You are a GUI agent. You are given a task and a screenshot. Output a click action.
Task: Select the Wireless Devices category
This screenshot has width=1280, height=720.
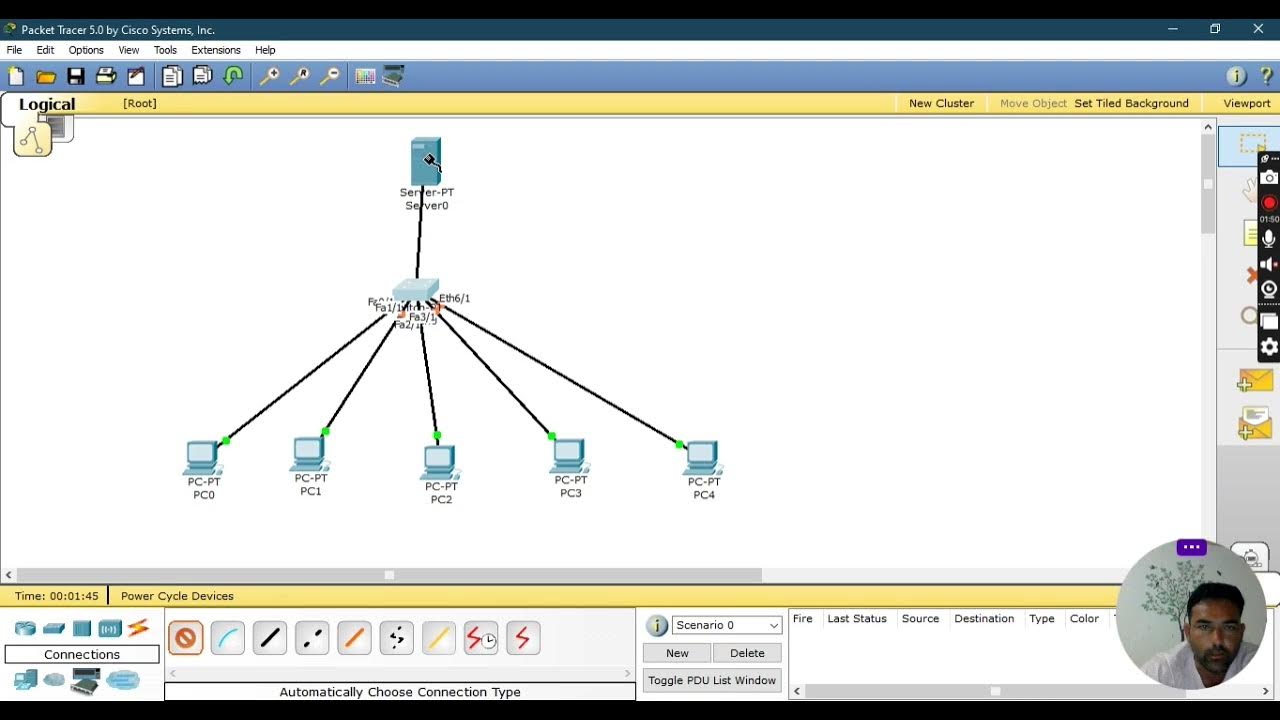pyautogui.click(x=110, y=629)
